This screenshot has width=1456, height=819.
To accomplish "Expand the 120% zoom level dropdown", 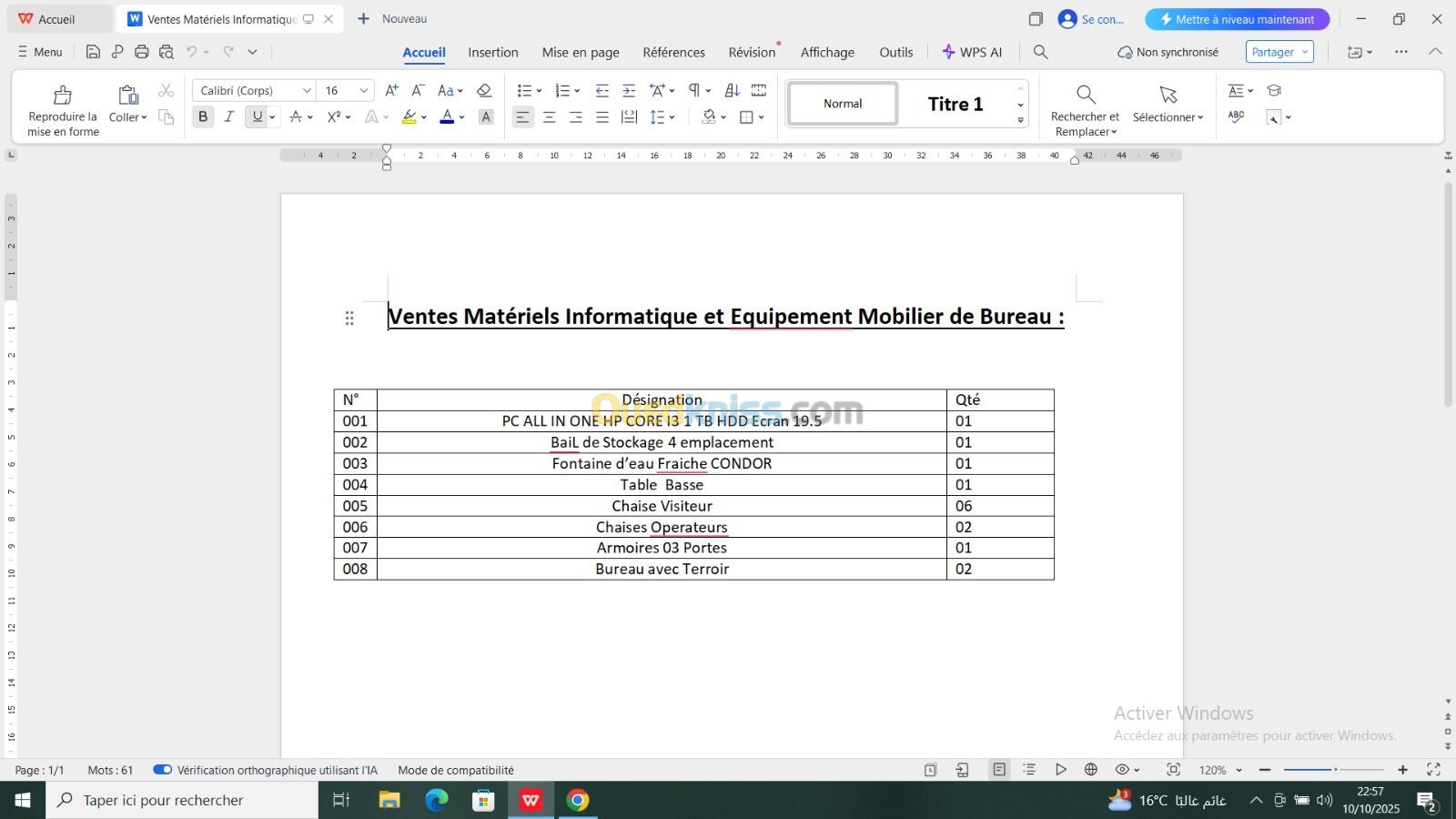I will coord(1239,770).
